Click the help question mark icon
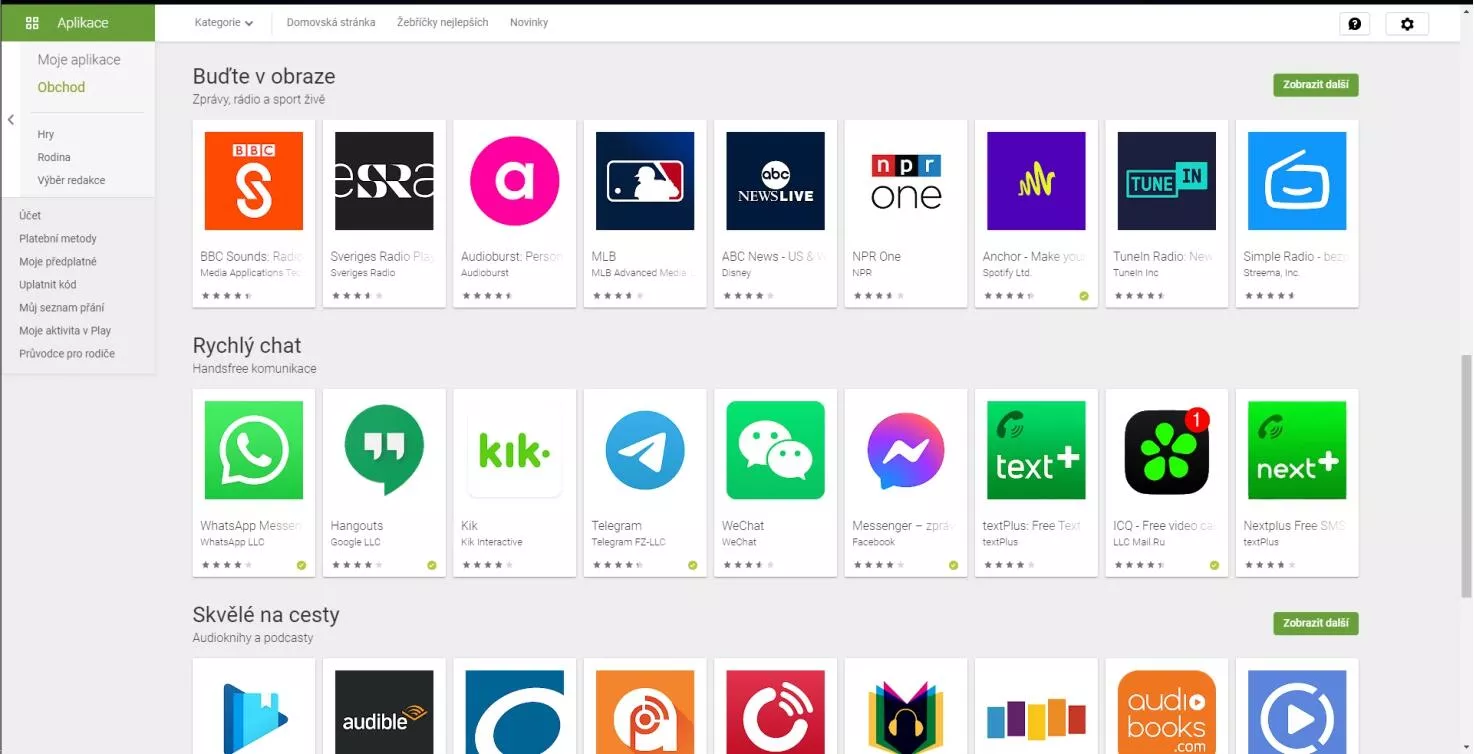 tap(1354, 24)
